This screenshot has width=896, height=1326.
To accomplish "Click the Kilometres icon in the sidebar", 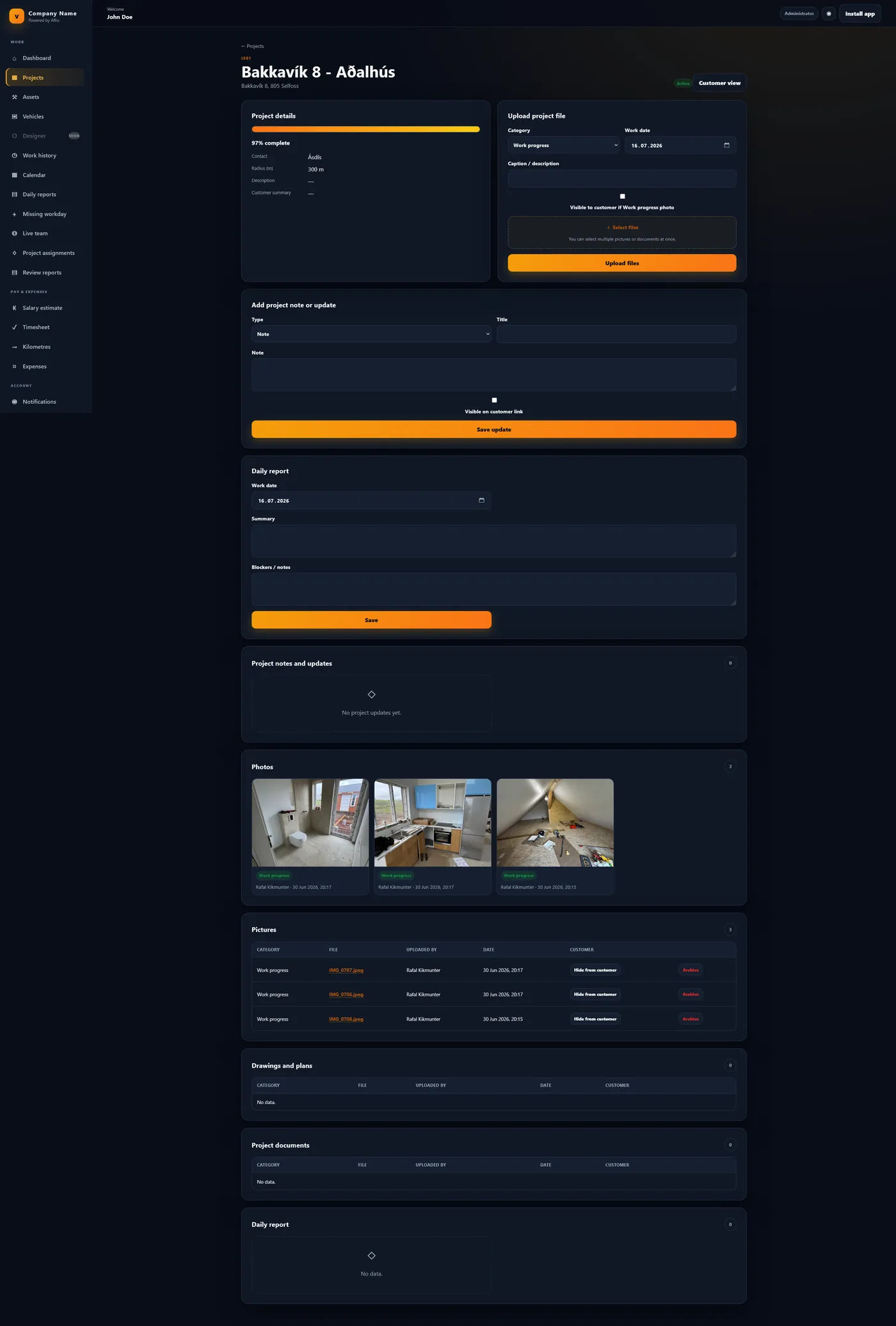I will coord(15,347).
